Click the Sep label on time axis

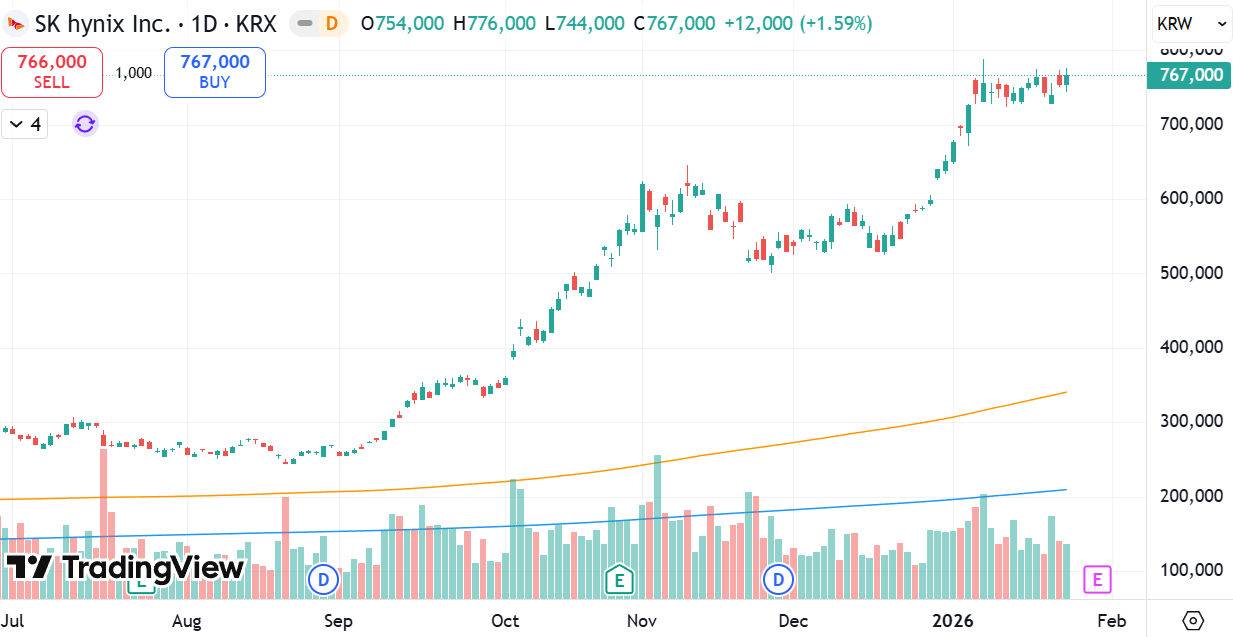(339, 621)
